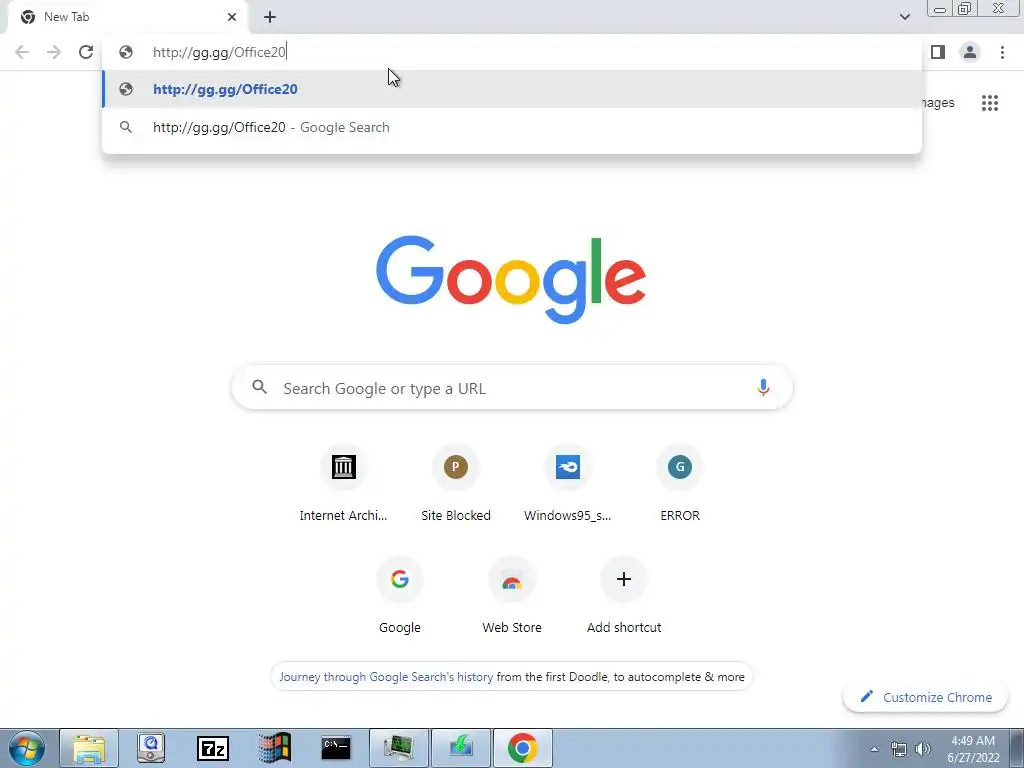The height and width of the screenshot is (768, 1024).
Task: Choose the Google Search suggestion for gg.gg/Office20
Action: click(x=512, y=127)
